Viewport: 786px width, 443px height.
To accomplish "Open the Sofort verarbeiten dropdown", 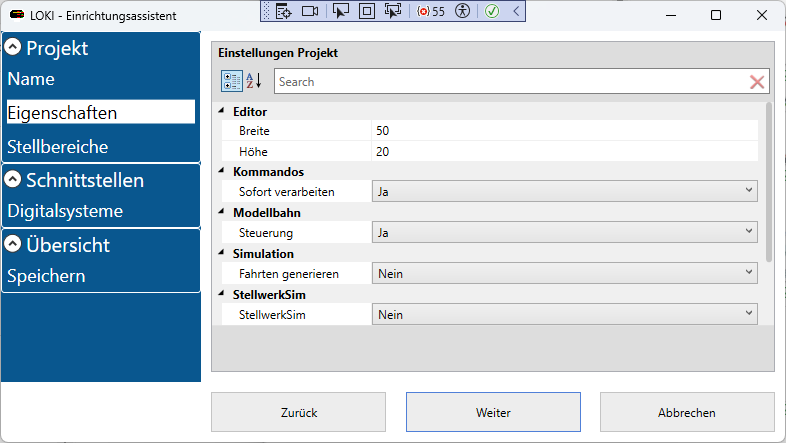I will 564,191.
